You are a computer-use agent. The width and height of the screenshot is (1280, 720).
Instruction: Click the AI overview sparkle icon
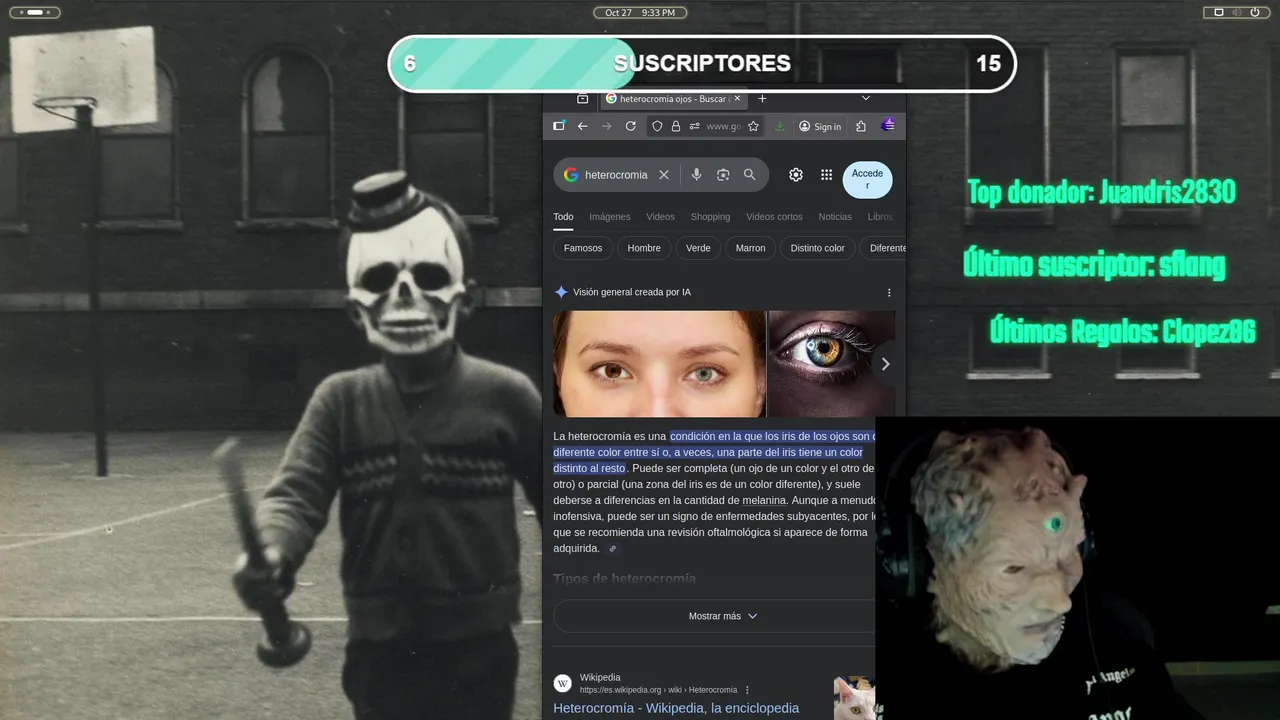click(x=561, y=292)
